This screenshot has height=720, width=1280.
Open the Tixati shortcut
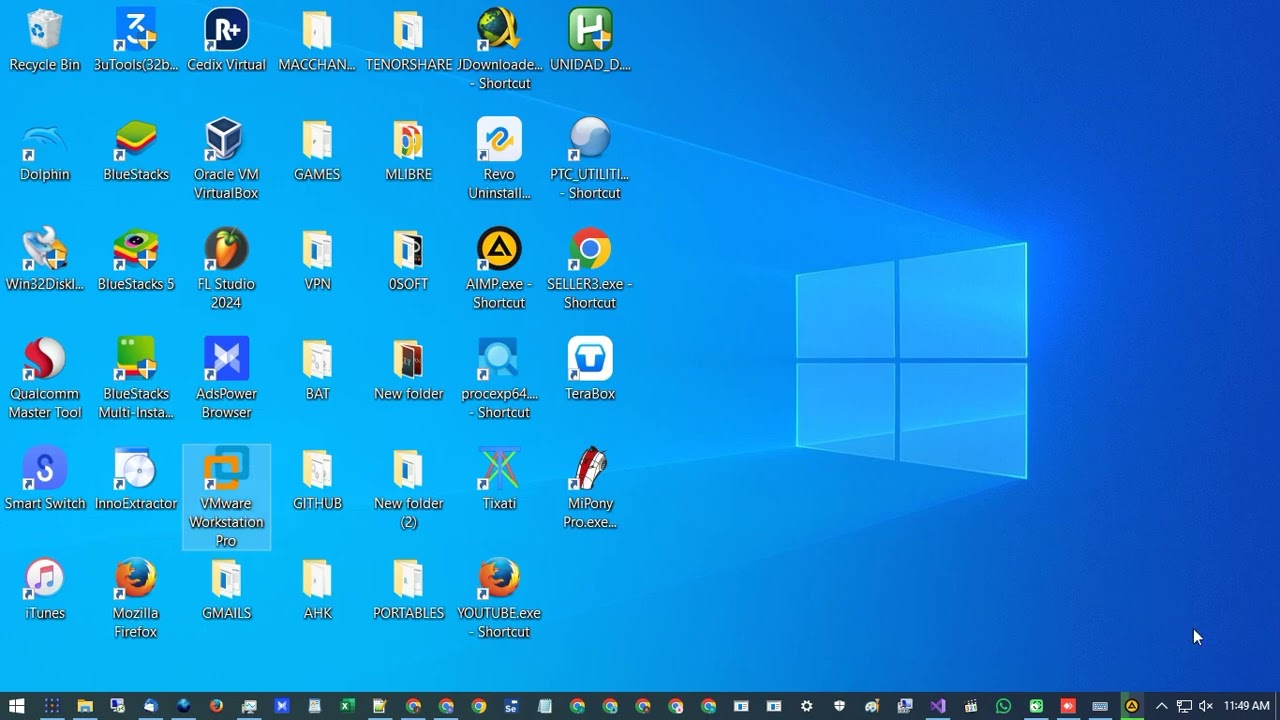point(499,479)
